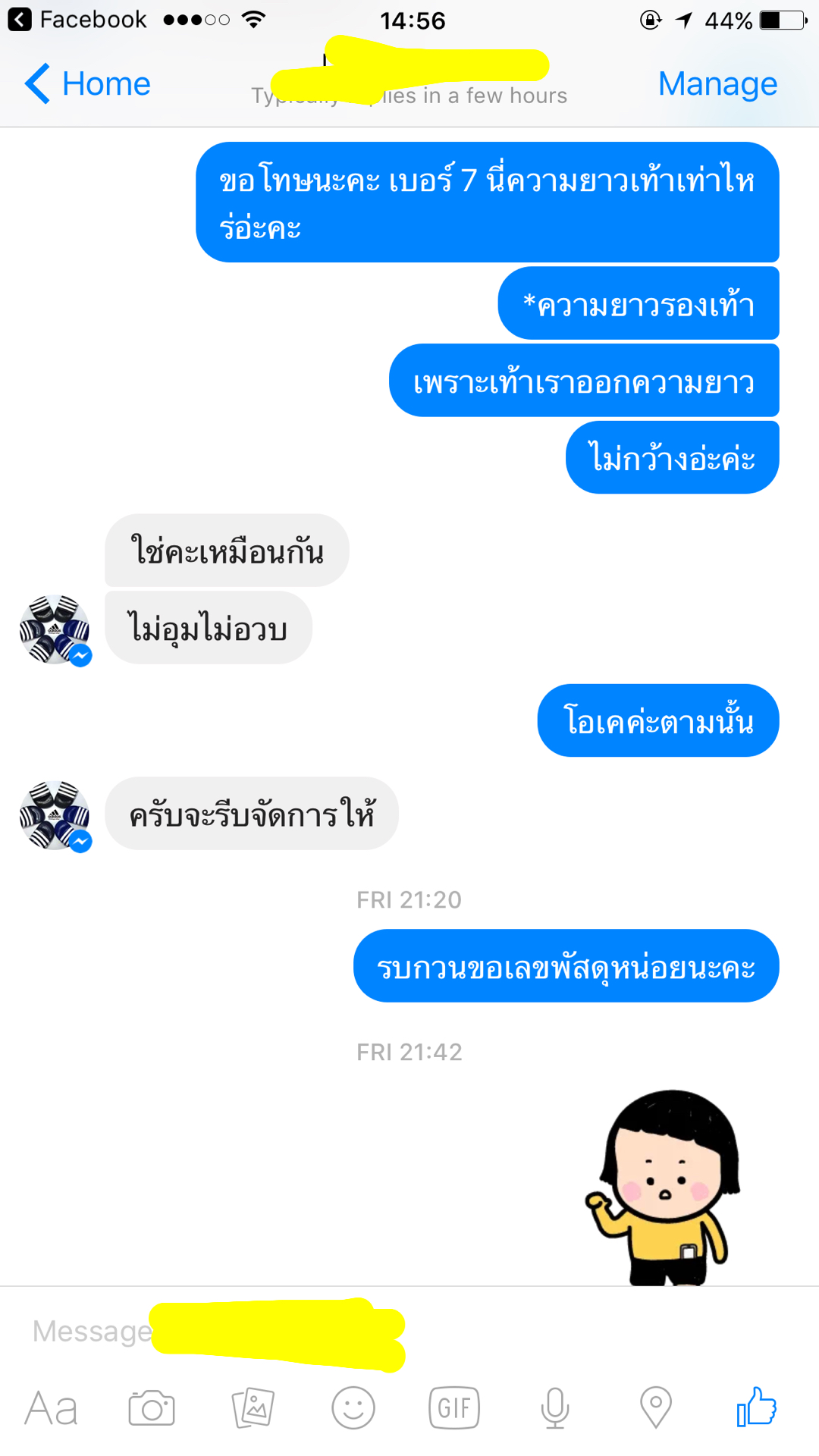Open the emoji smiley picker
The width and height of the screenshot is (819, 1456).
(353, 1408)
